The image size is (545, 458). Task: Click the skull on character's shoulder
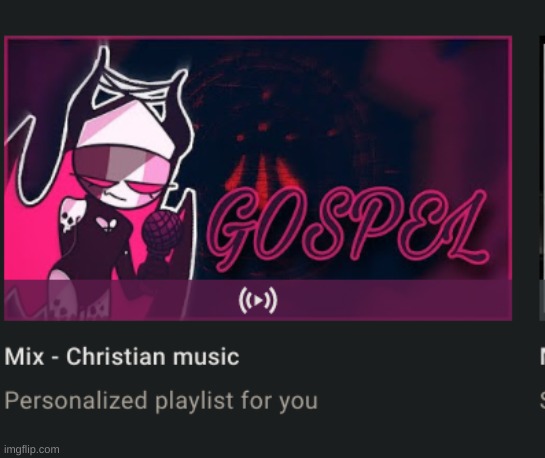67,220
